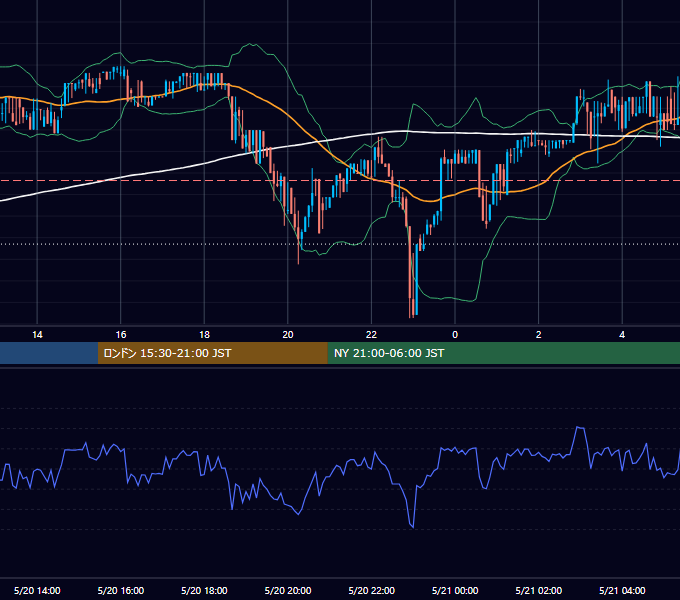Screen dimensions: 680x600
Task: Click the hour label 18 on price chart axis
Action: tap(204, 334)
